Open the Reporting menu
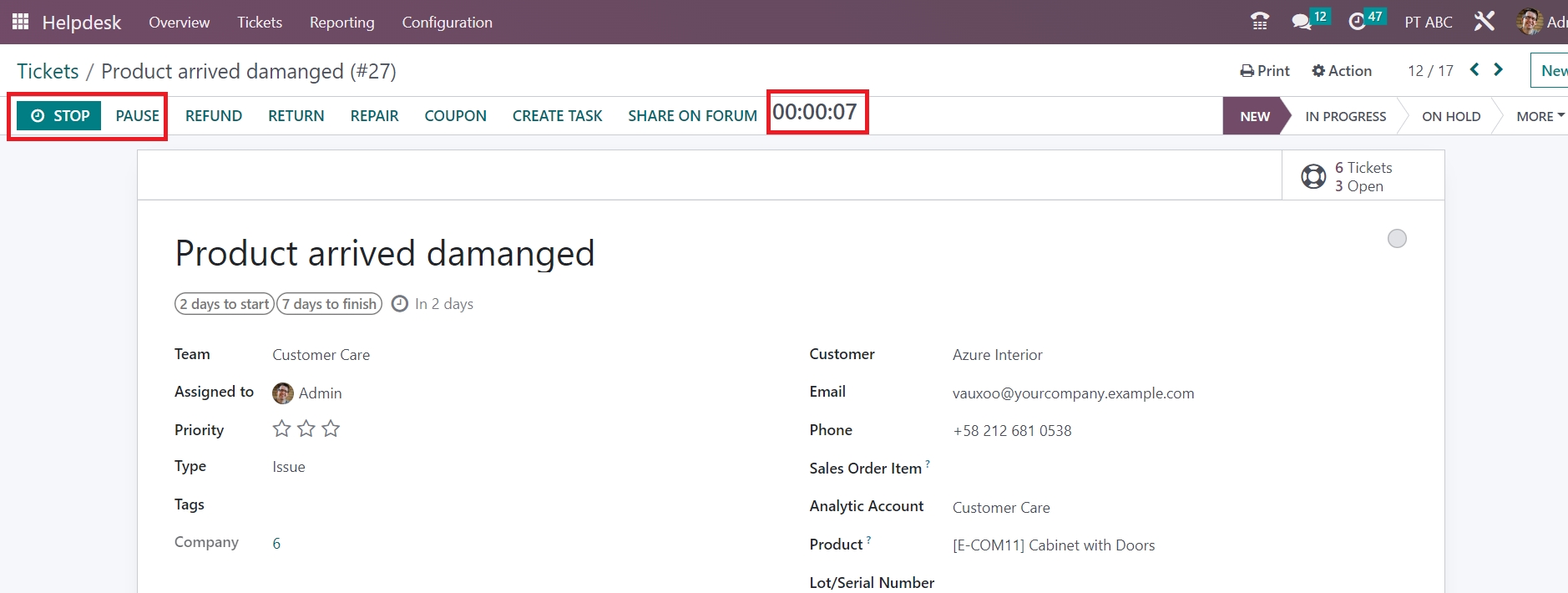1568x593 pixels. [341, 23]
